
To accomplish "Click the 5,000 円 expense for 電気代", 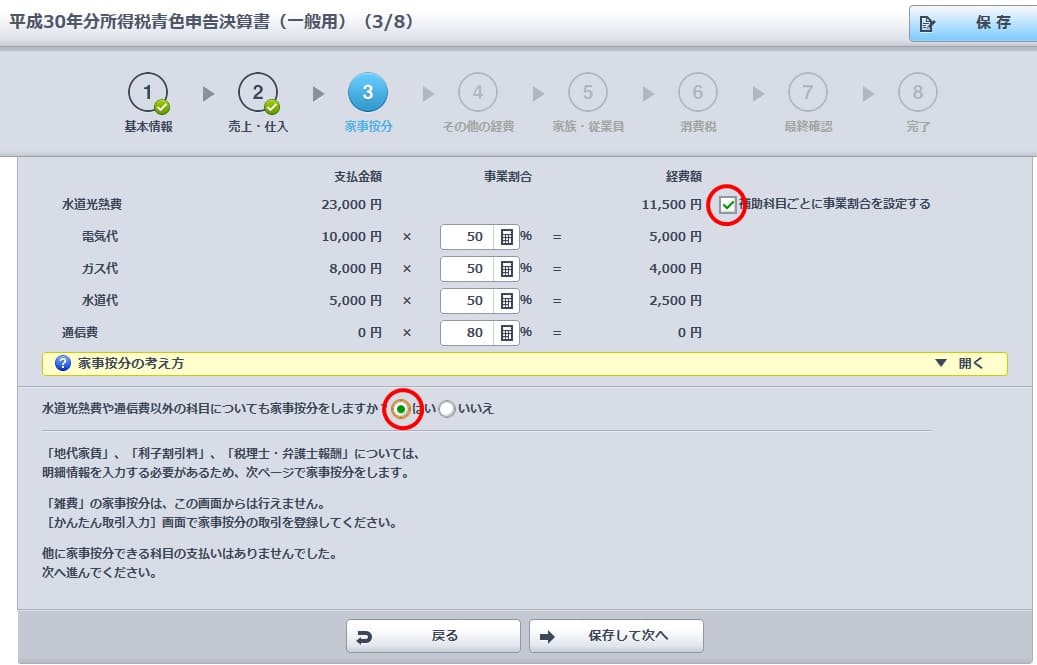I will coord(675,237).
